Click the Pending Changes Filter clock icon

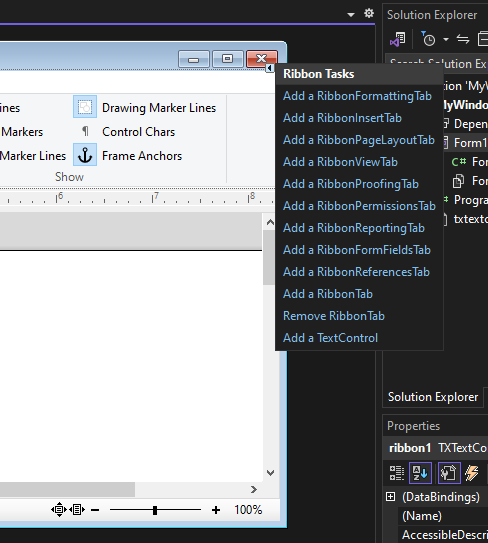point(428,39)
